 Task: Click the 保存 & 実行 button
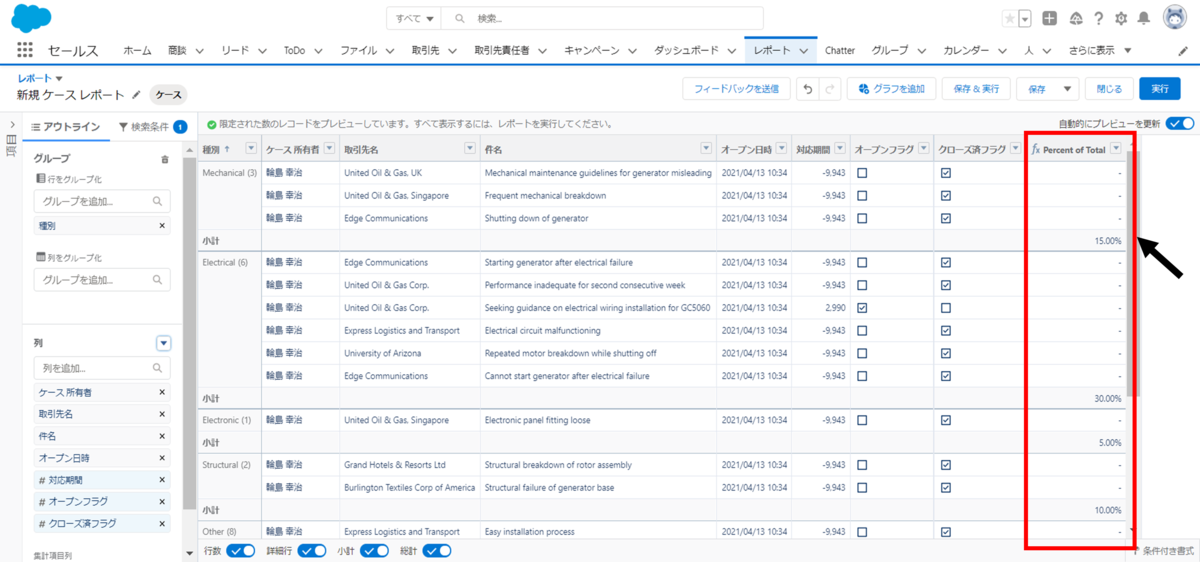point(976,89)
